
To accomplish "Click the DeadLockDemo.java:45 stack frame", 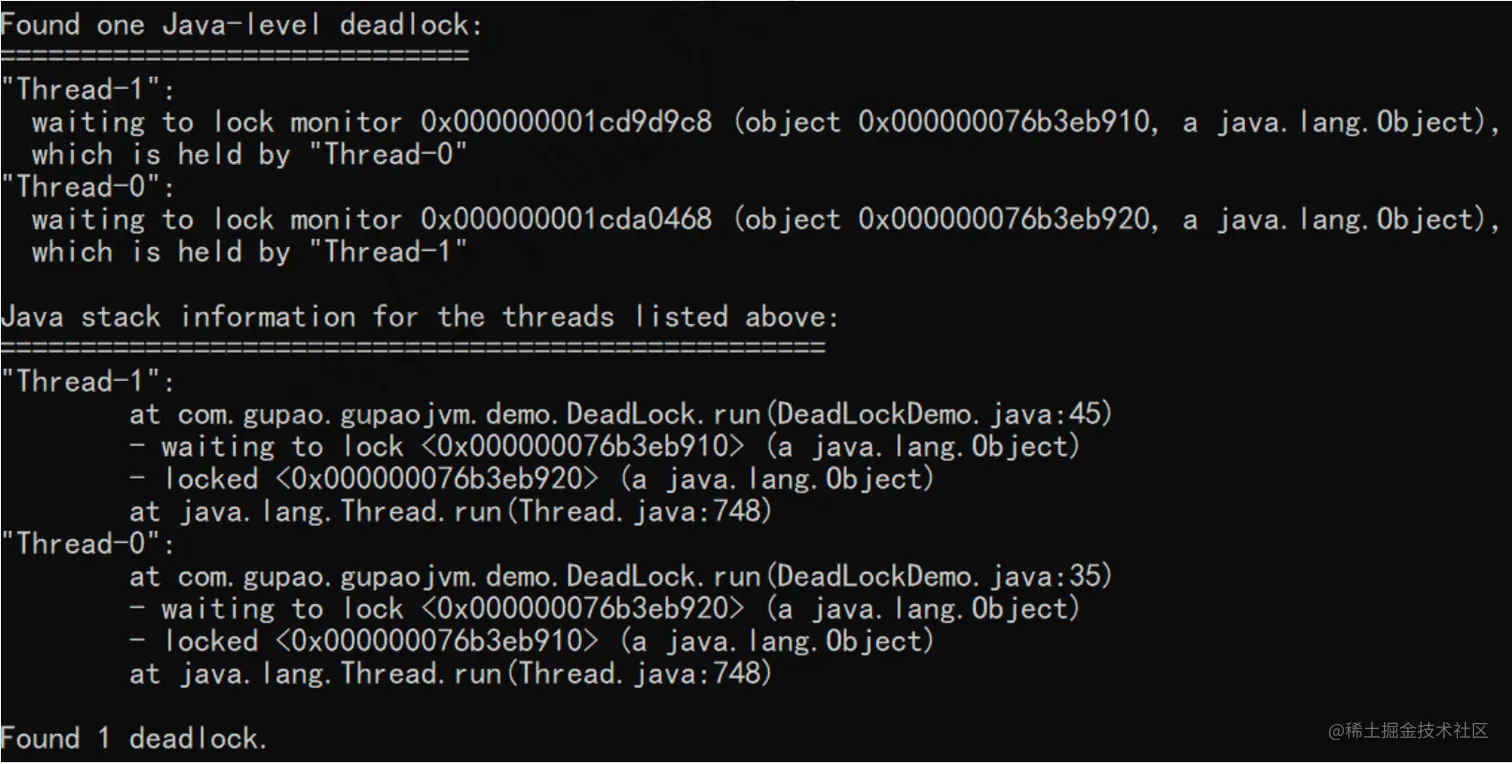I will 620,414.
